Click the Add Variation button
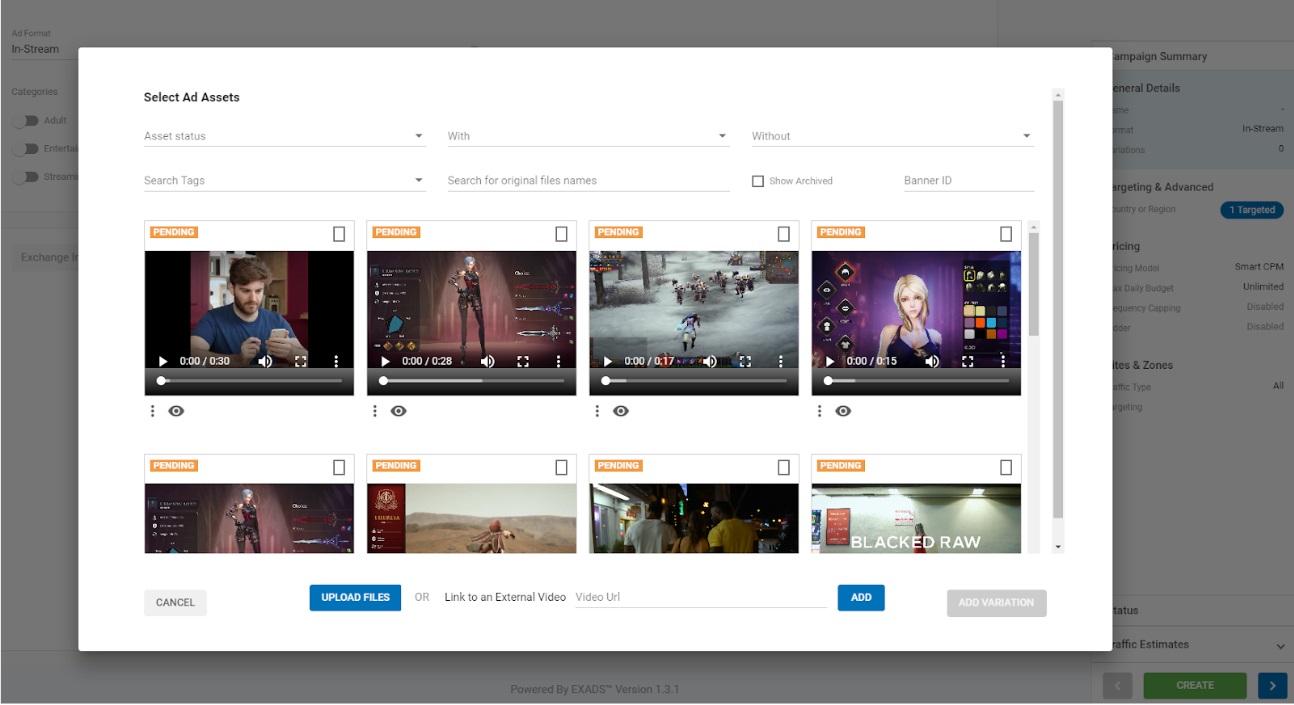The image size is (1294, 705). pos(997,603)
